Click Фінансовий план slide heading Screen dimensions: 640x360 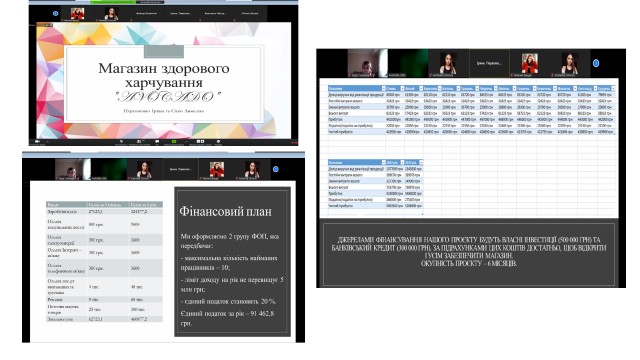(x=225, y=211)
